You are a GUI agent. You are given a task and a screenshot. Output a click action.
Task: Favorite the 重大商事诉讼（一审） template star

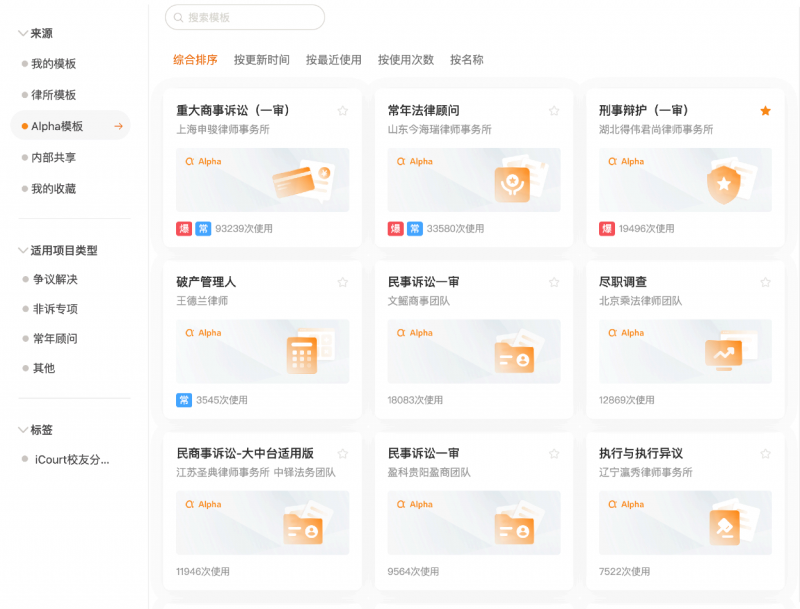(343, 111)
